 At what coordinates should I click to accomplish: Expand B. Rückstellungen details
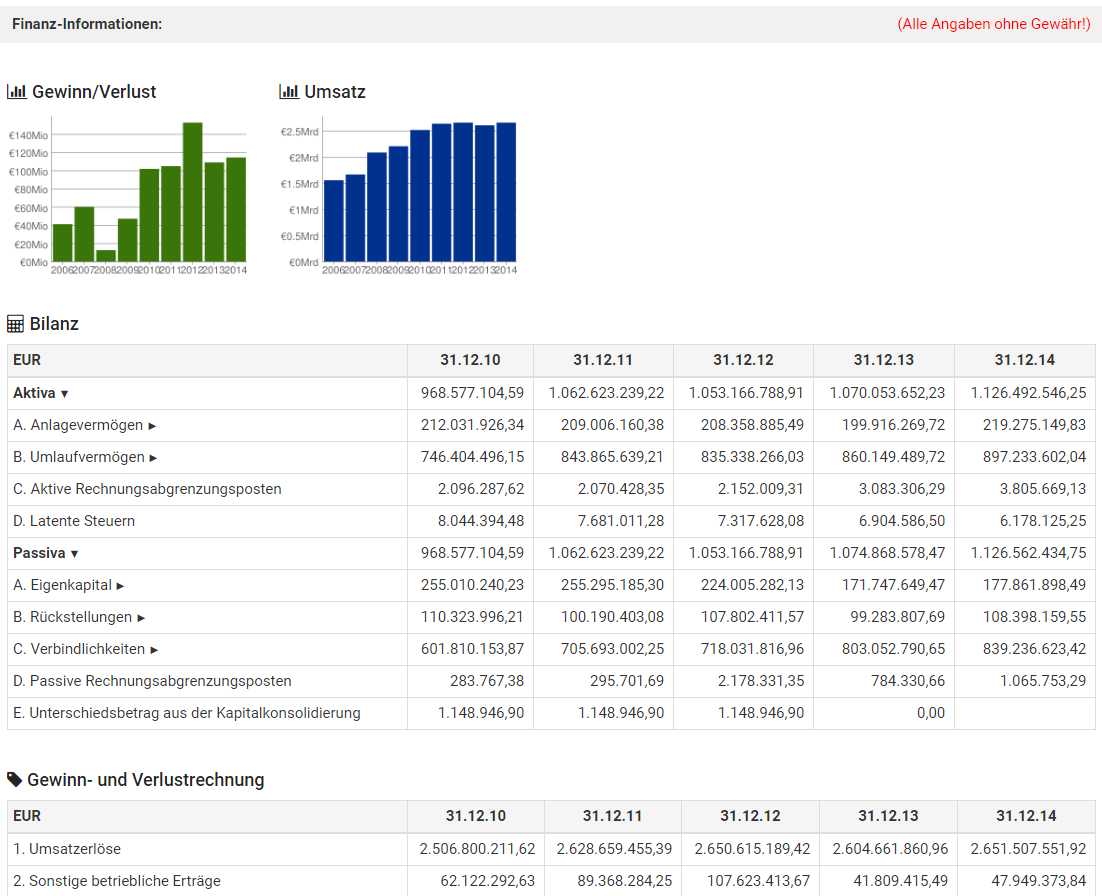pos(142,618)
